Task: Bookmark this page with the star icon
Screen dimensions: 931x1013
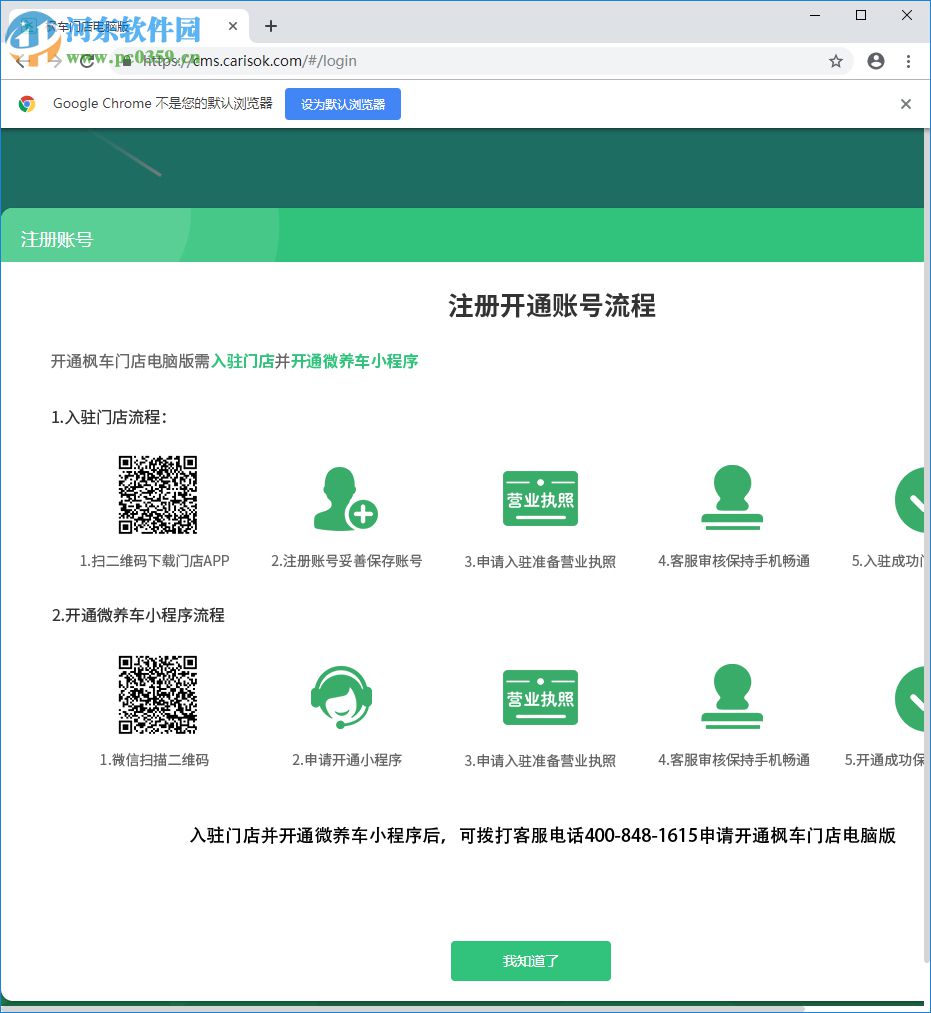Action: point(835,61)
